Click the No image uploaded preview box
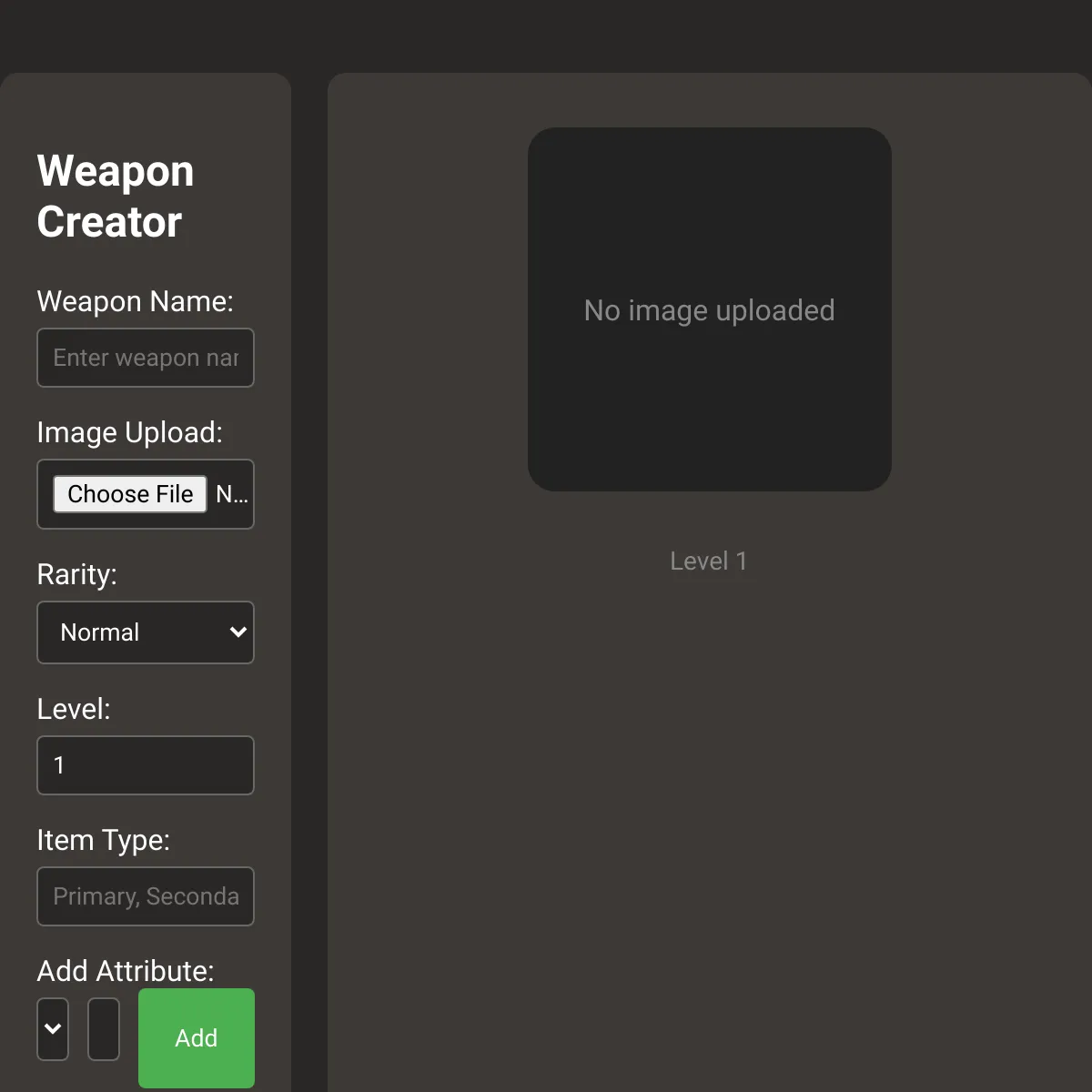 click(710, 309)
